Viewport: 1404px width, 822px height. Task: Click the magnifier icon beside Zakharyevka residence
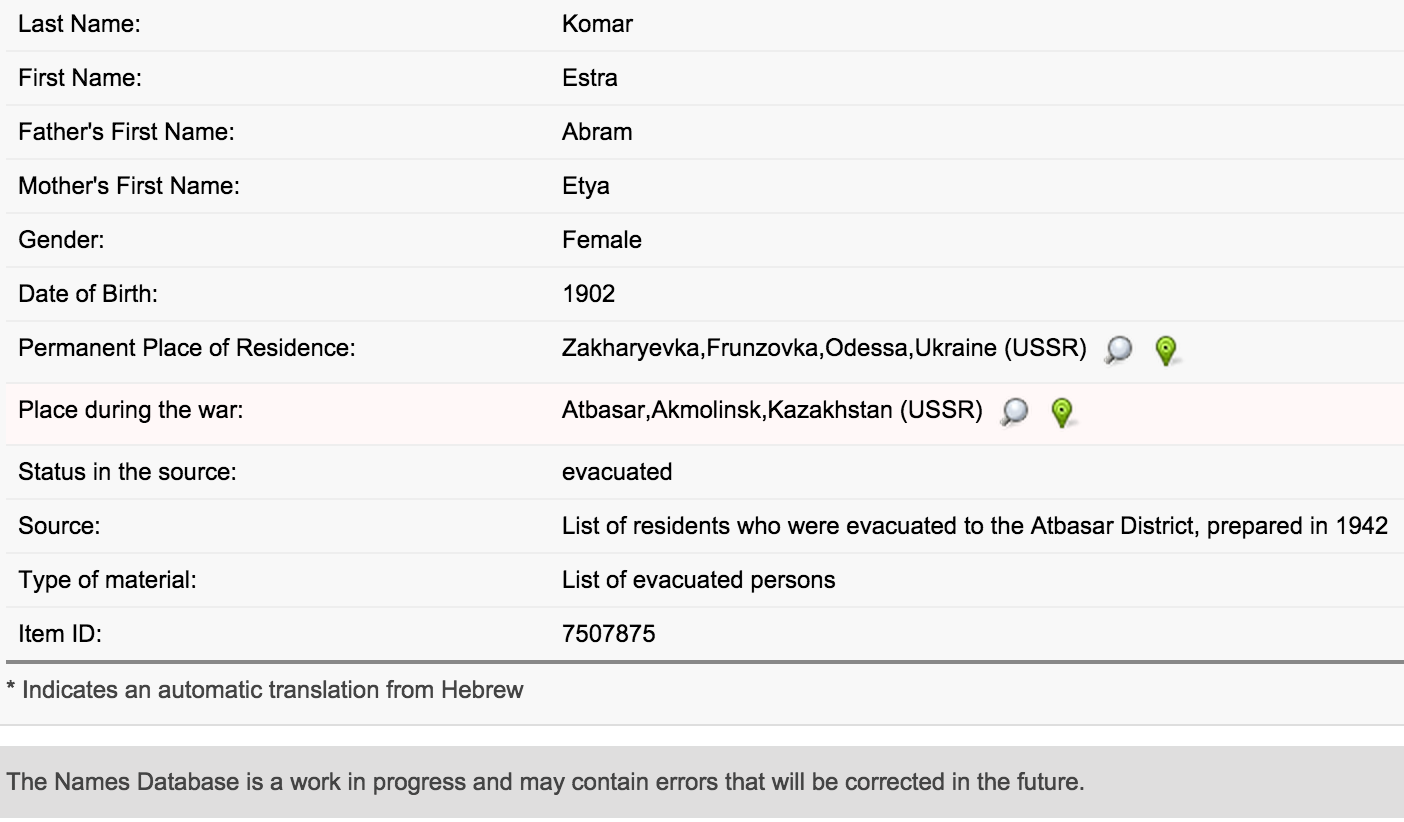point(1119,349)
